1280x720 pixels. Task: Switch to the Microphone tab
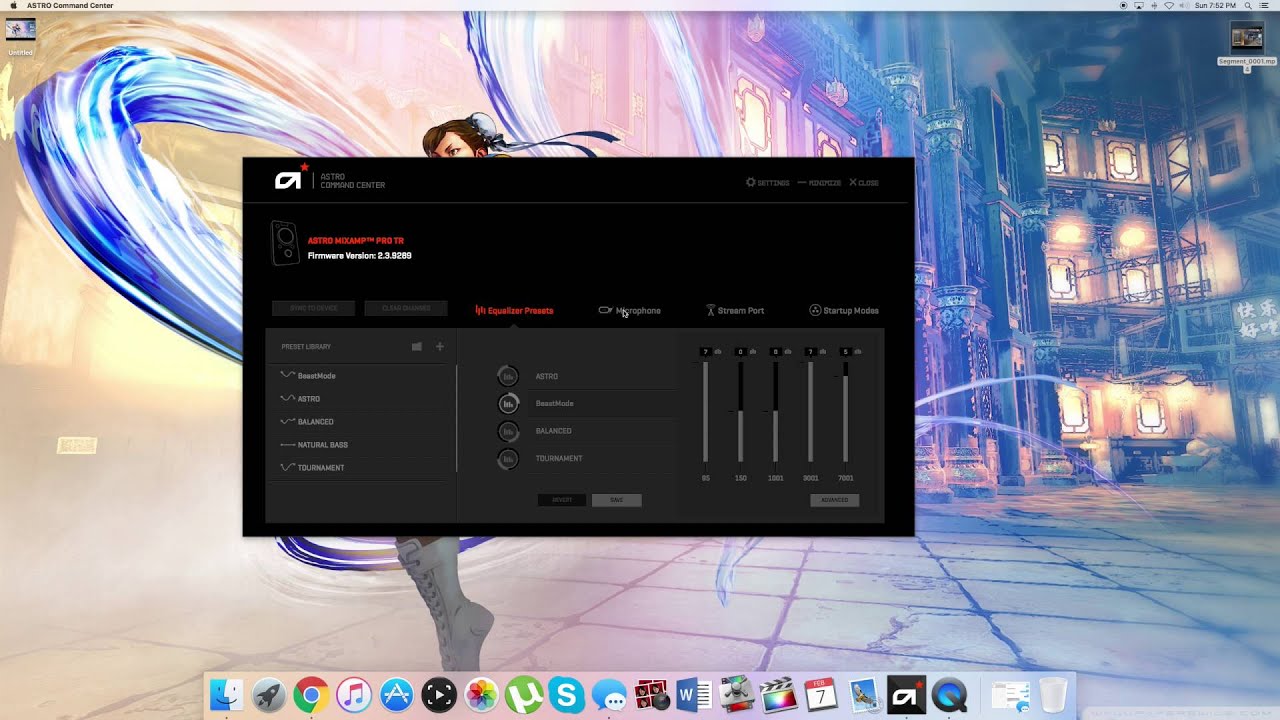(630, 311)
